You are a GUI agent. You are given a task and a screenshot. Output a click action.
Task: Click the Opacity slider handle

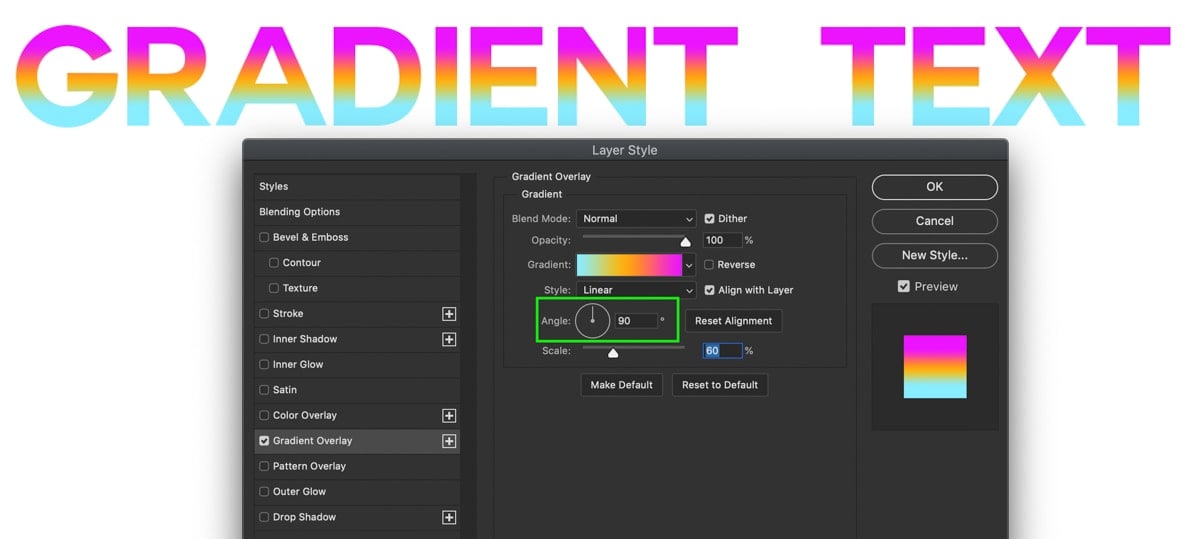click(686, 241)
